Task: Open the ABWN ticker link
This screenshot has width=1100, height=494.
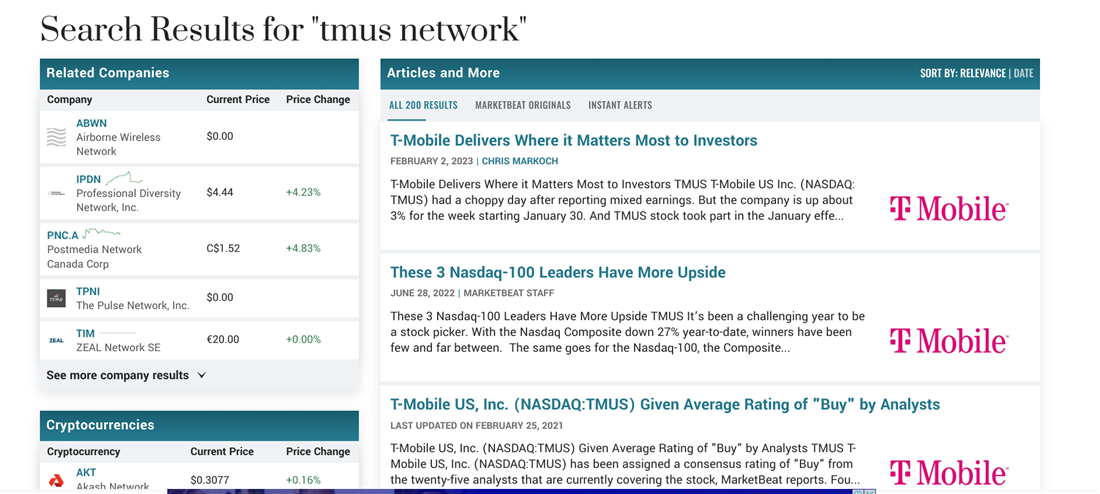Action: pyautogui.click(x=91, y=123)
